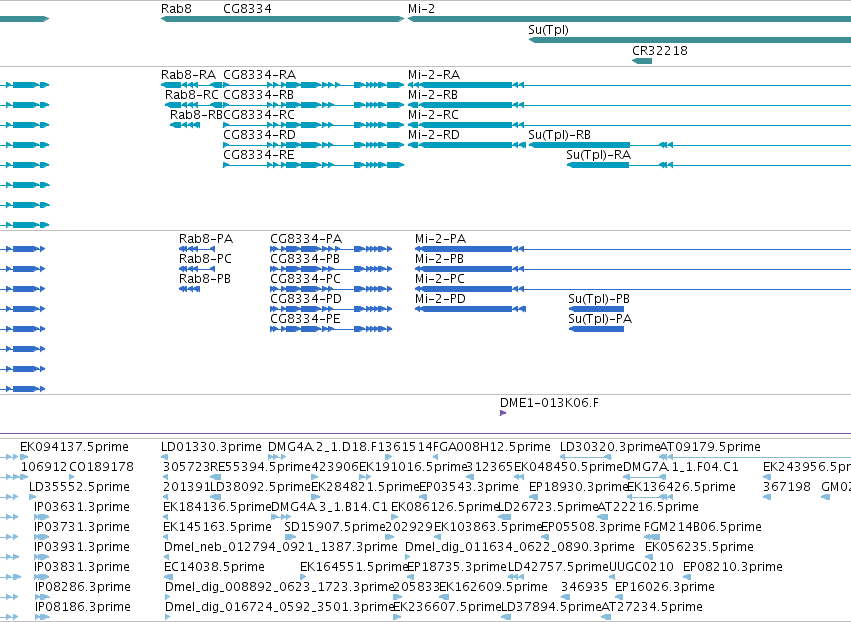The width and height of the screenshot is (851, 622).
Task: Select EST label LD30320.3prime
Action: click(610, 447)
